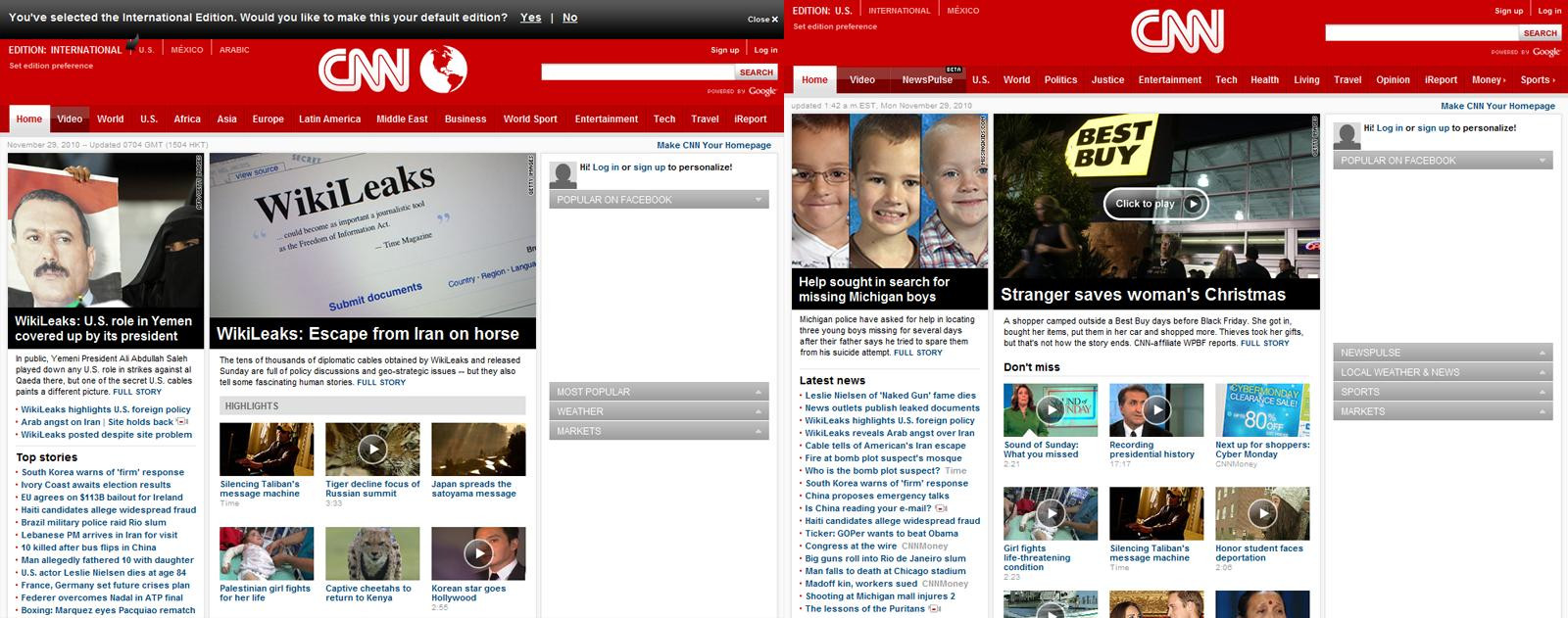Click the CNN logo on U.S. edition page

pyautogui.click(x=1177, y=31)
